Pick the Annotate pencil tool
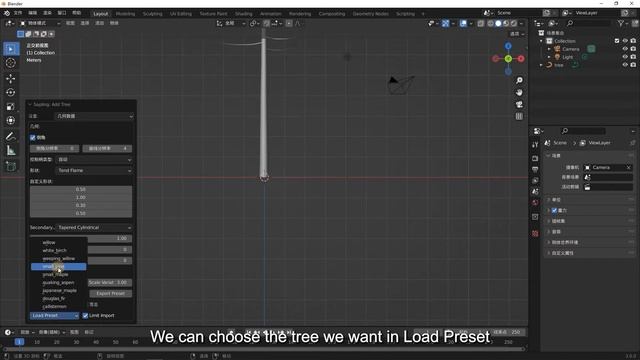This screenshot has height=360, width=640. coord(11,136)
